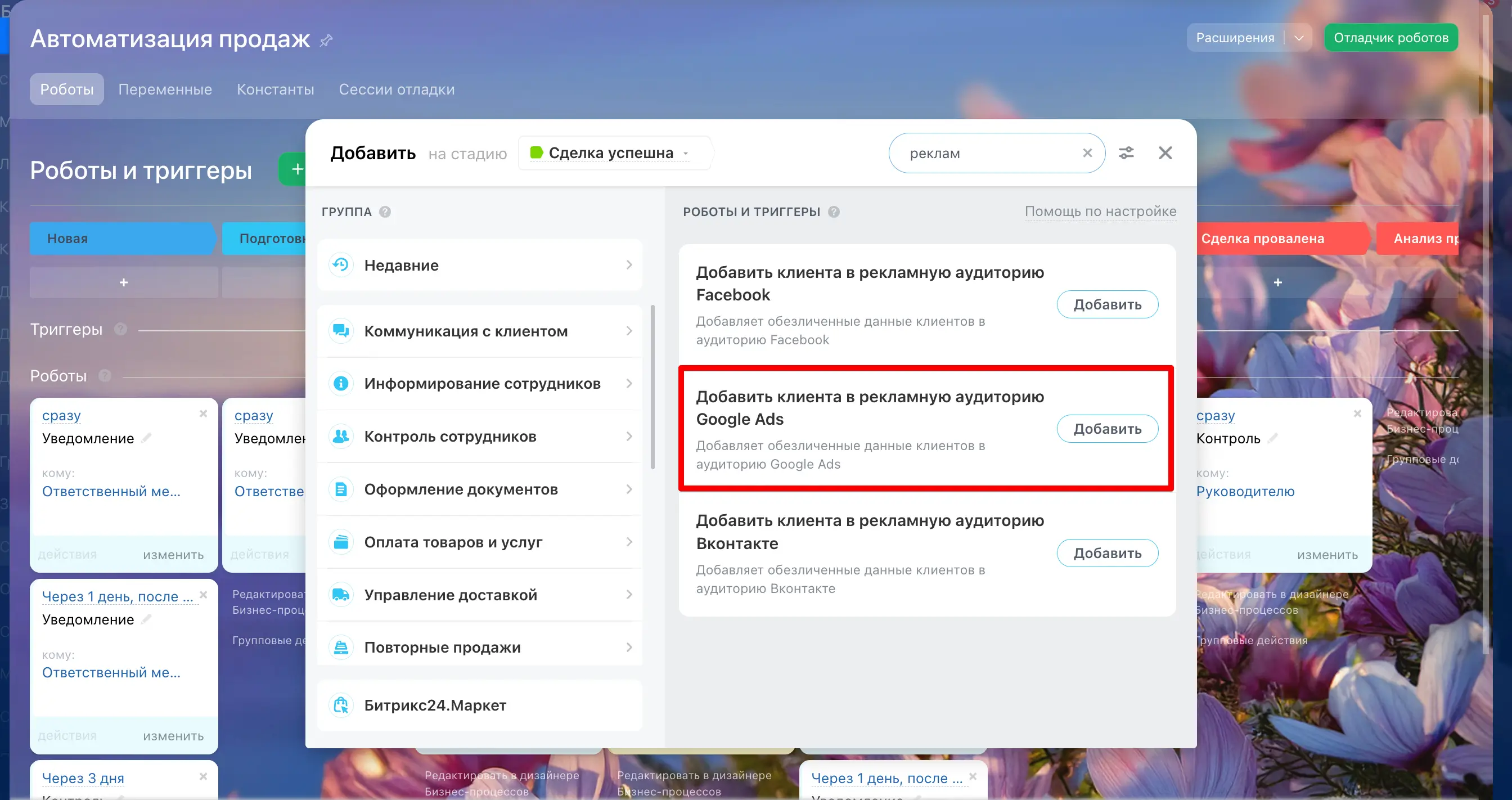
Task: Open the Сделка успешна stage dropdown
Action: click(610, 153)
